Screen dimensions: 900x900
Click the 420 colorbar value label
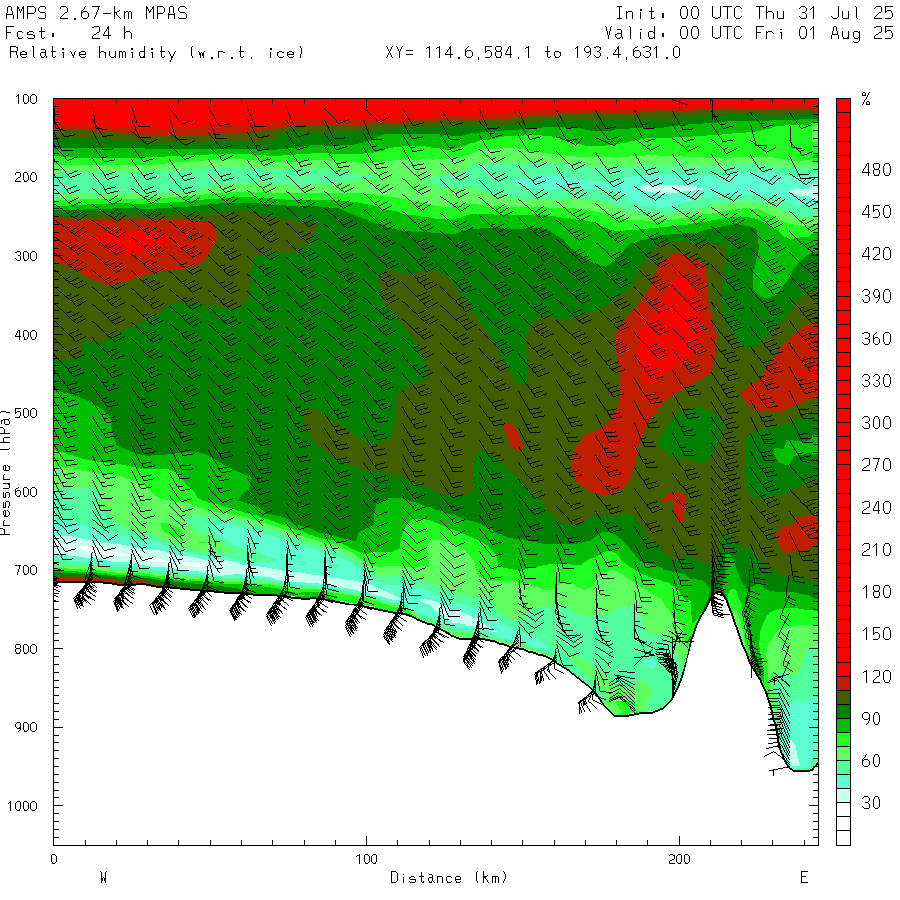tap(876, 254)
